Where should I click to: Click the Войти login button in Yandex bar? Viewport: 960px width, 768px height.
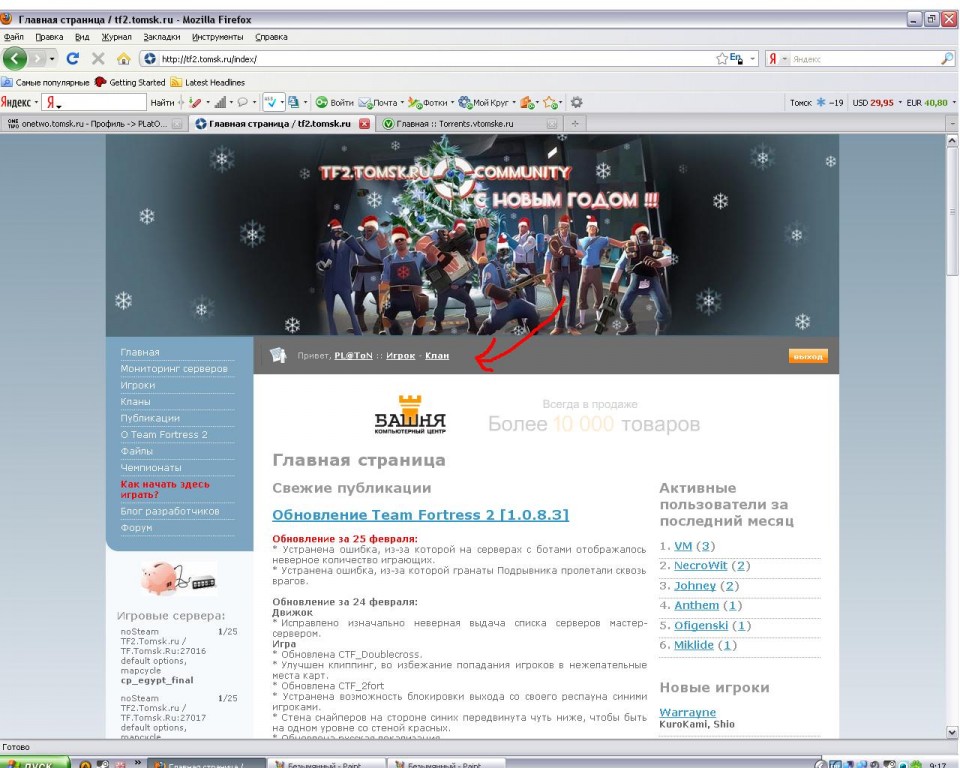[335, 102]
